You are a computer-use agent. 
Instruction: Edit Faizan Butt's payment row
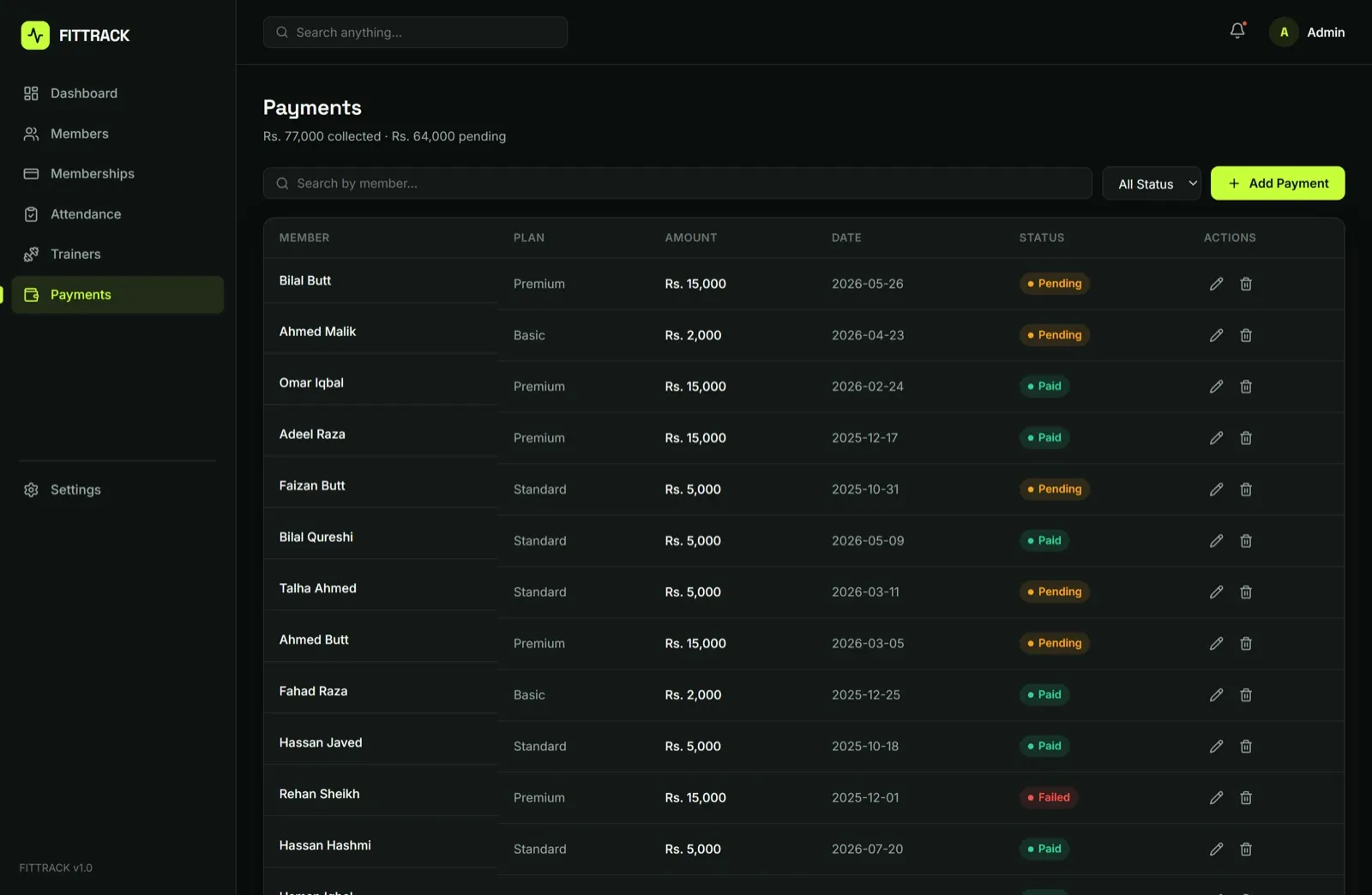tap(1216, 490)
